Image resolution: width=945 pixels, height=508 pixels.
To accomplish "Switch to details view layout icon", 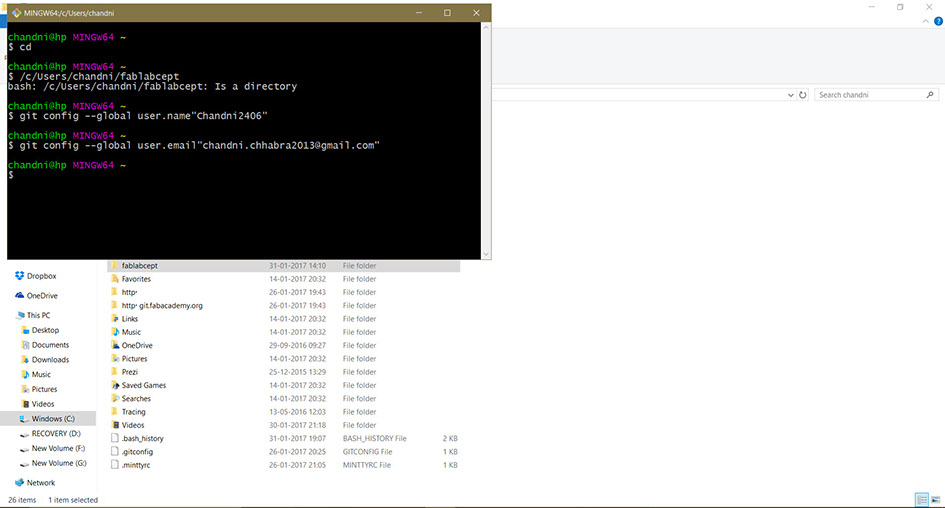I will 921,500.
